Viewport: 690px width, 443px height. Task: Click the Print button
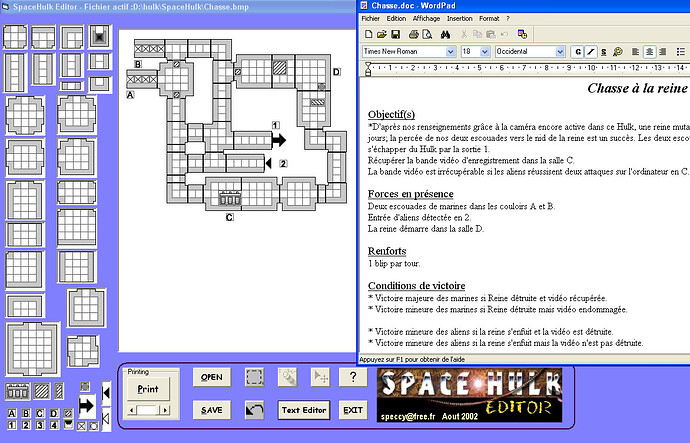148,389
